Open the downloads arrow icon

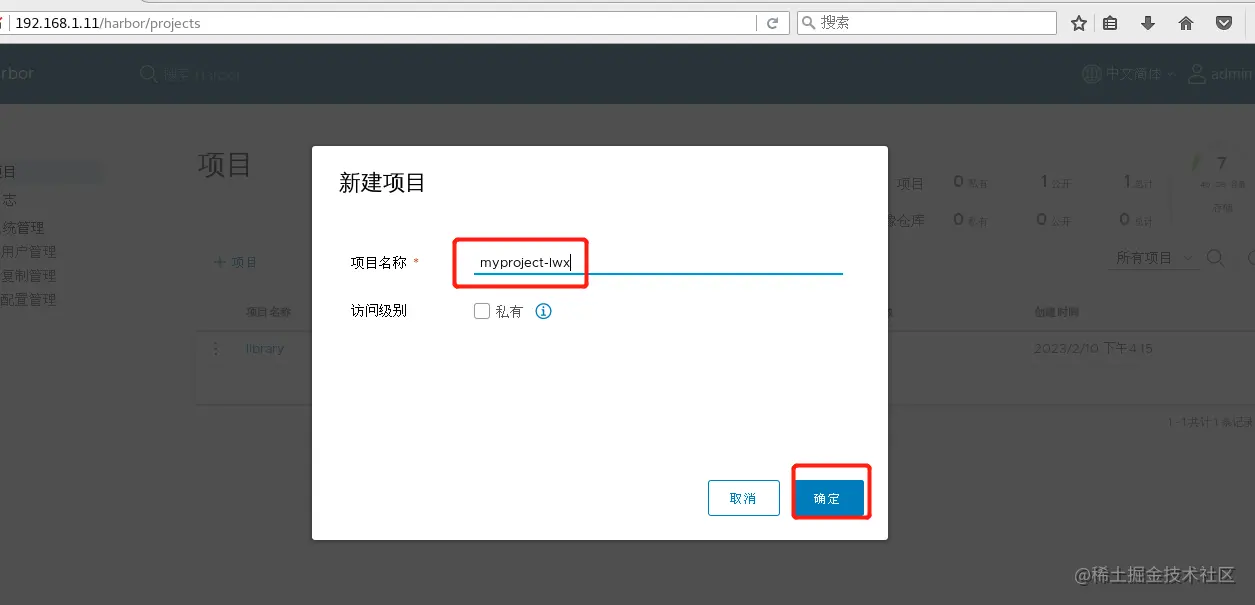click(1148, 23)
